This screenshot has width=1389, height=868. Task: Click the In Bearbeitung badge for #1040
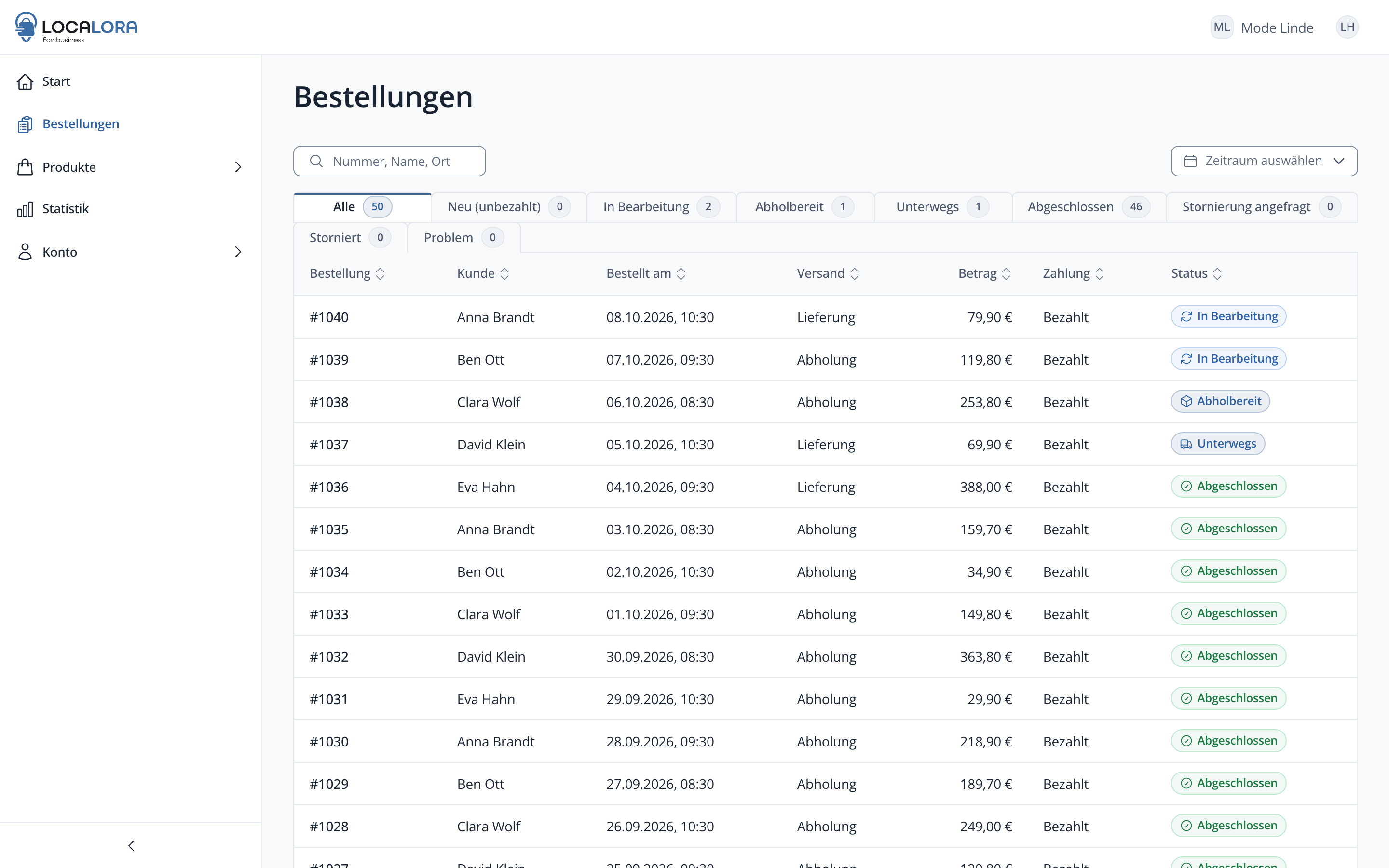[1228, 316]
